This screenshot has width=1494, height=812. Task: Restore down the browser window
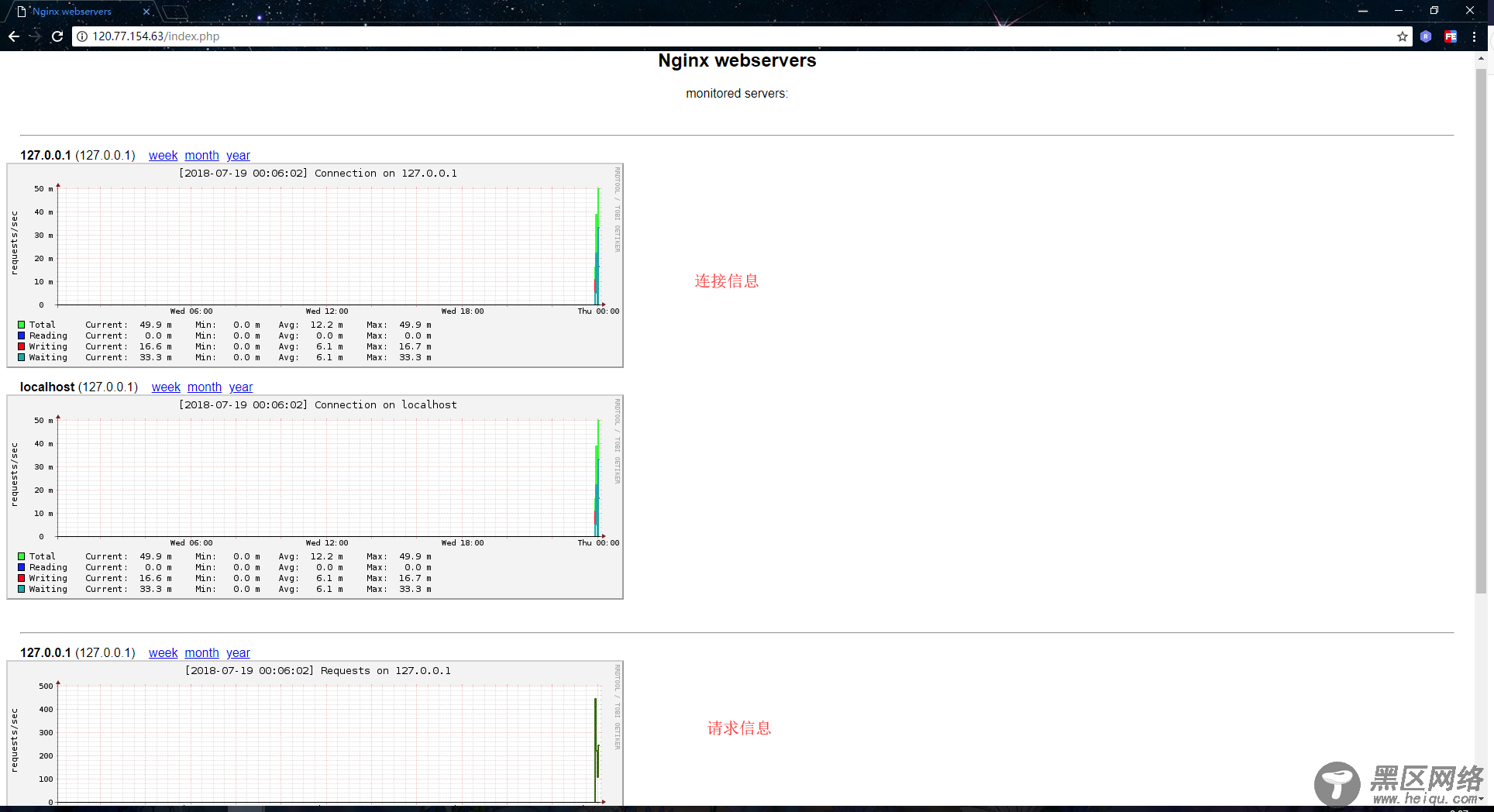coord(1434,11)
